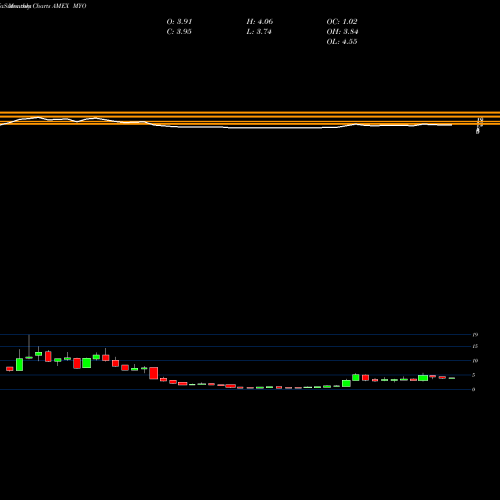
Task: Click the 'AMEX MYO' chart title
Action: [69, 6]
